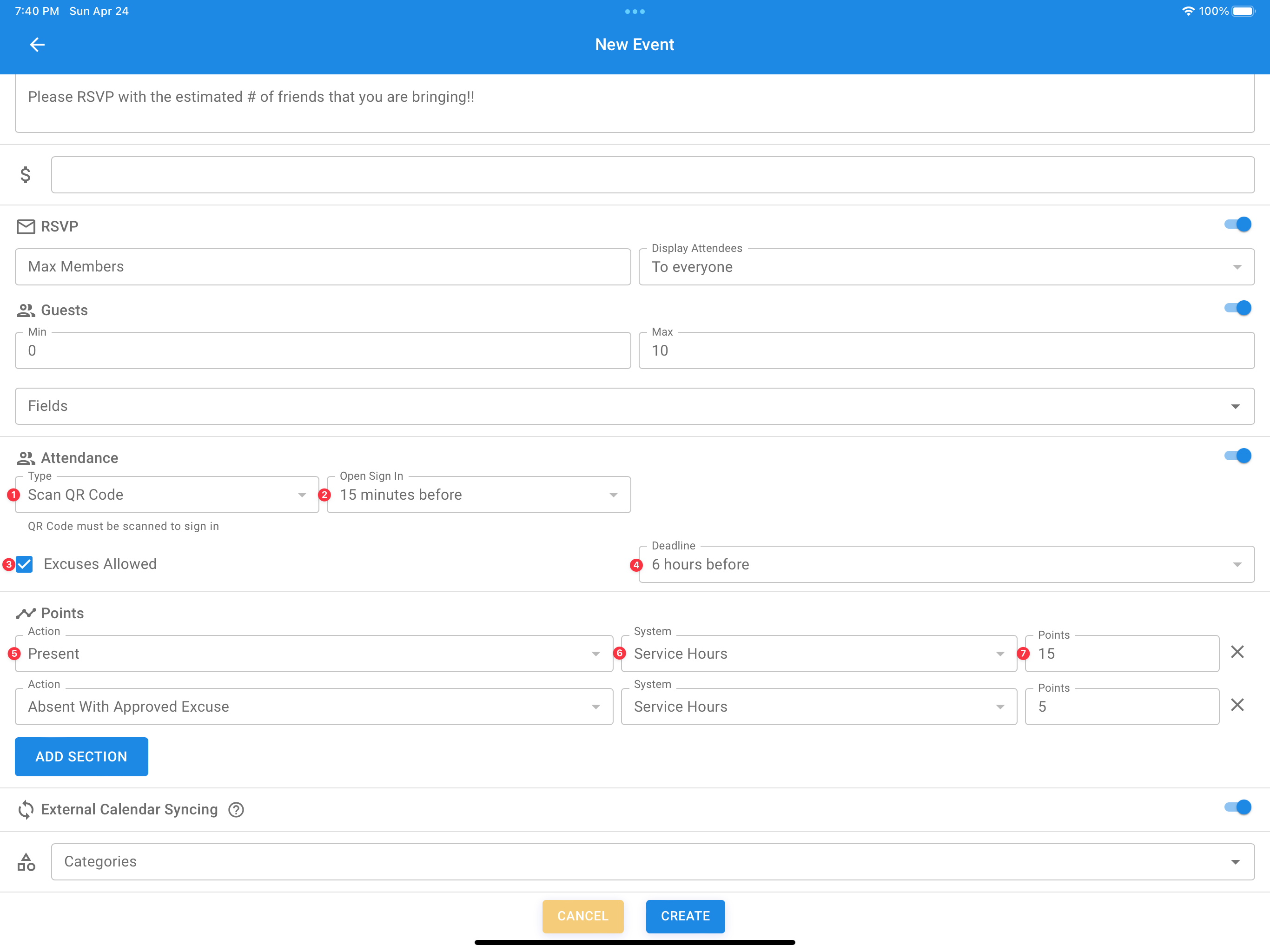Turn off the RSVP switch
1270x952 pixels.
coord(1237,225)
